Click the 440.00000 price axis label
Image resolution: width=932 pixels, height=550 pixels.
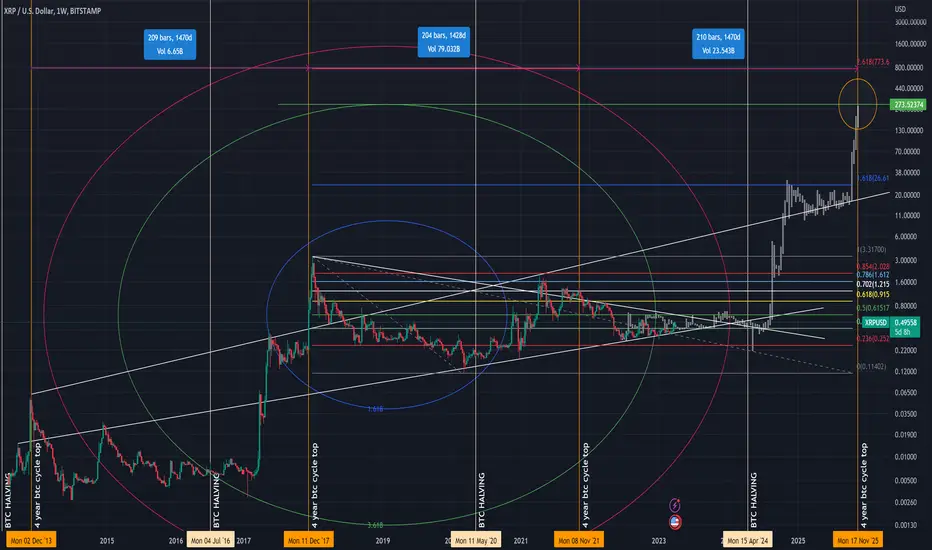click(911, 88)
